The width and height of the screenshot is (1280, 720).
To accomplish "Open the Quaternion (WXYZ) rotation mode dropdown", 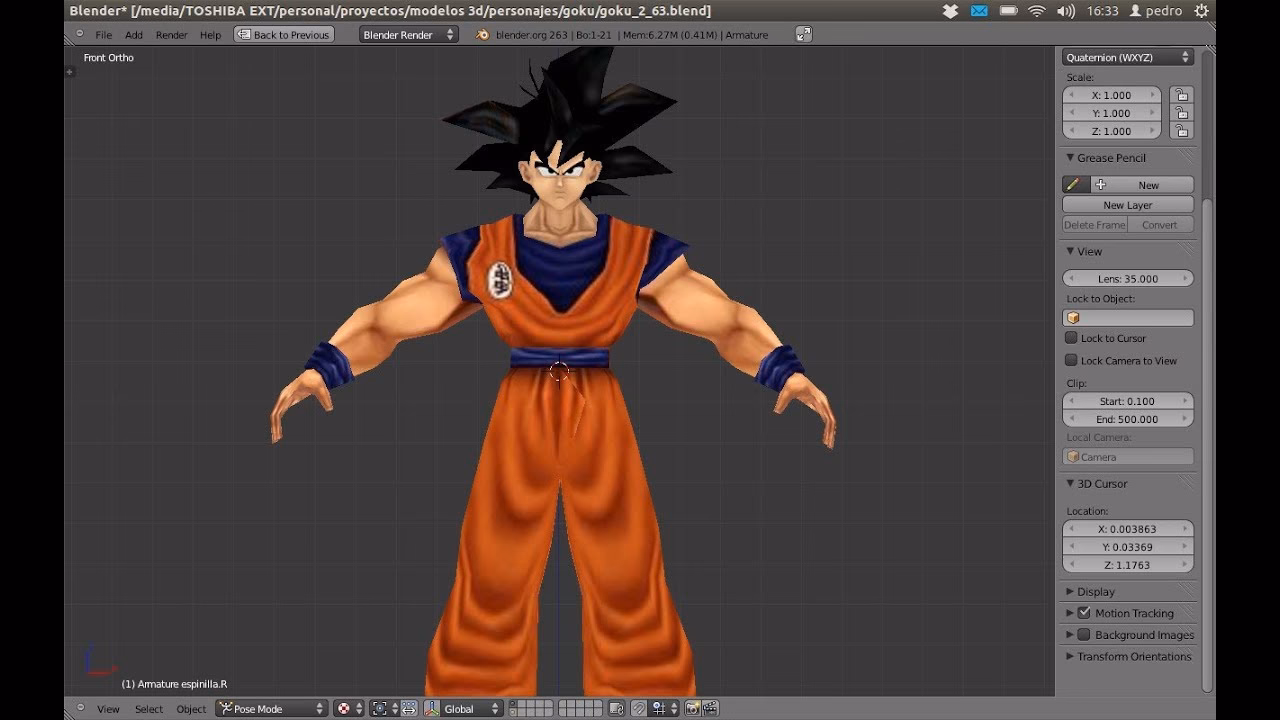I will (x=1128, y=58).
